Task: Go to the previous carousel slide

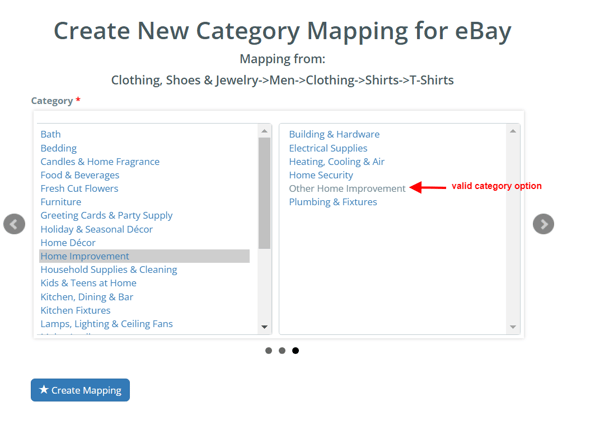Action: coord(14,224)
